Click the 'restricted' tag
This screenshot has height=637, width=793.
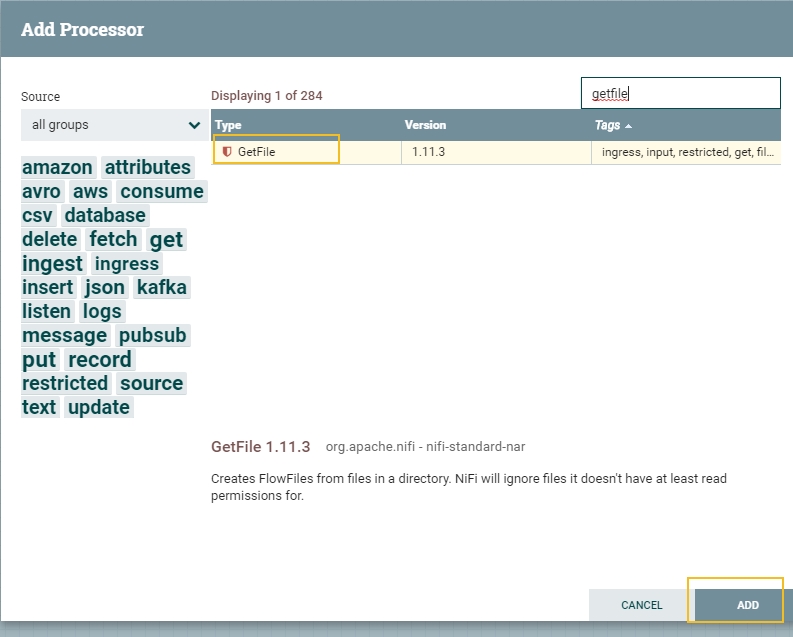(x=65, y=383)
